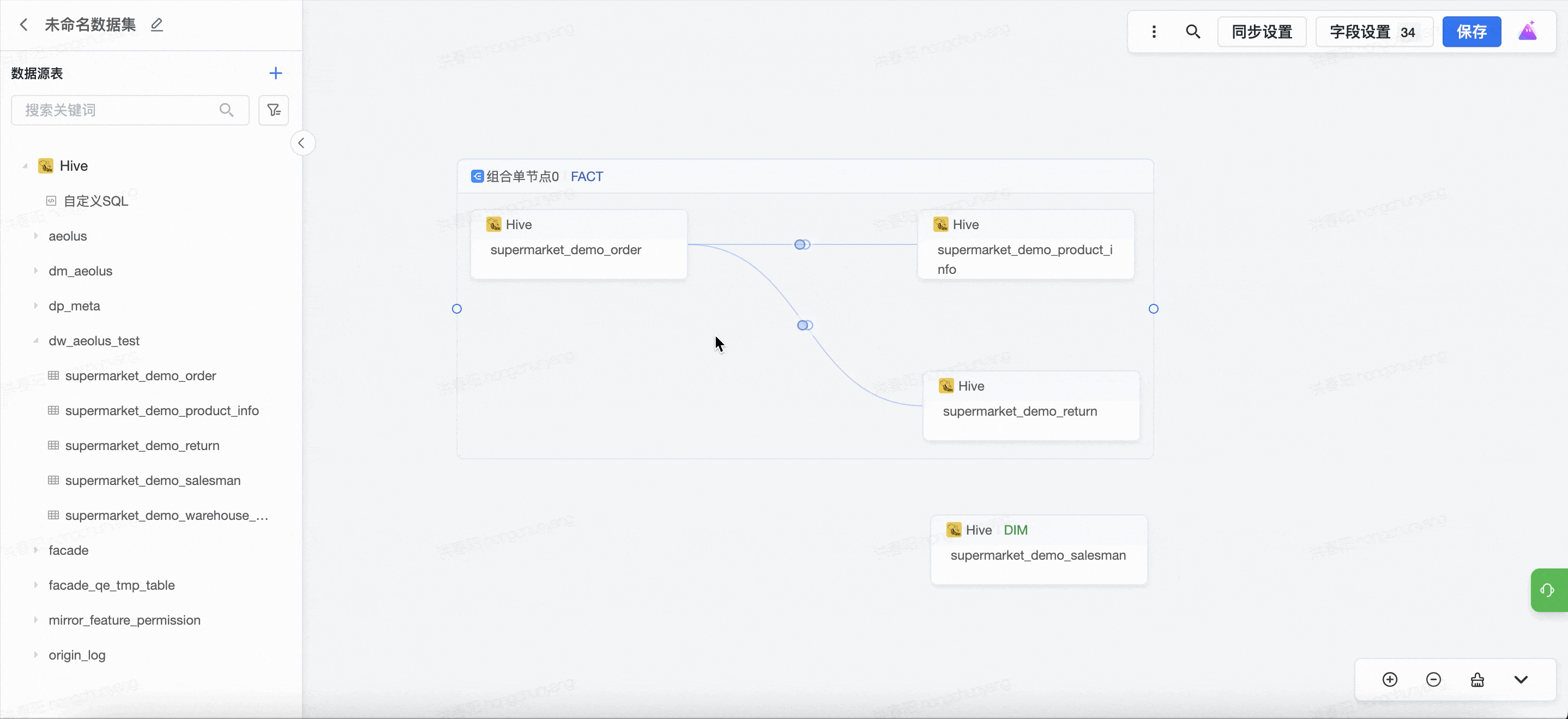This screenshot has height=719, width=1568.
Task: Expand the chevron in zoom toolbar
Action: coord(1521,679)
